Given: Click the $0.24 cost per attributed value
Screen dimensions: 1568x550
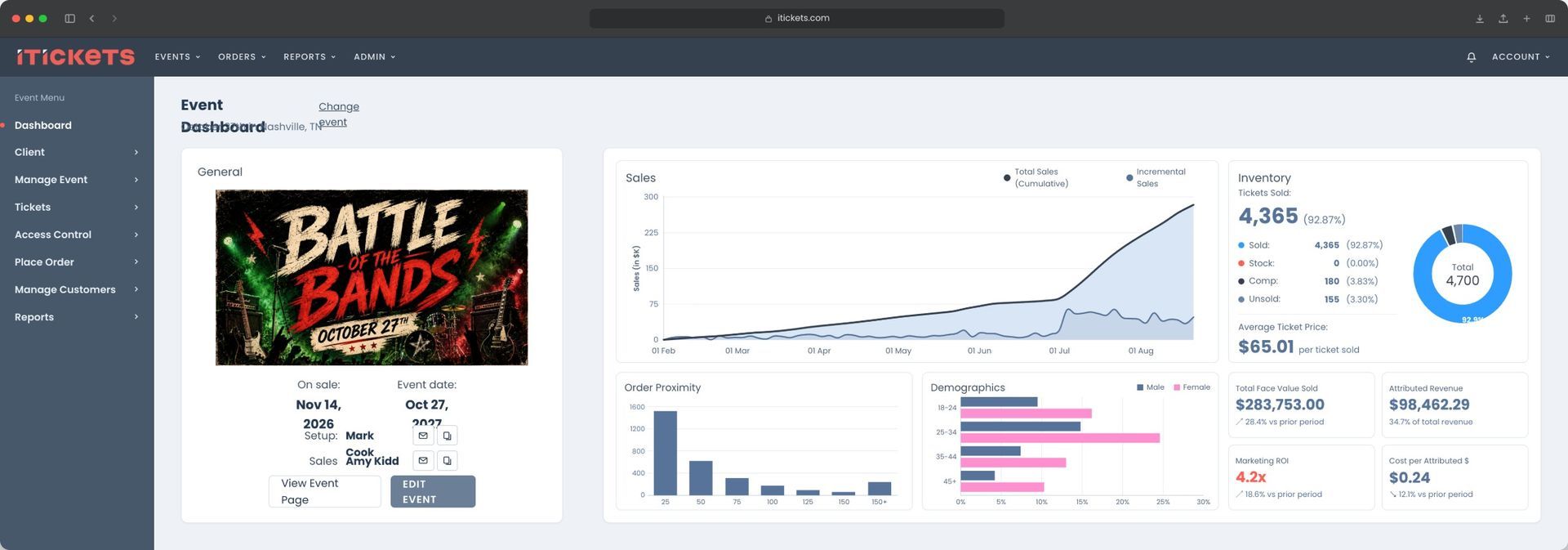Looking at the screenshot, I should click(x=1410, y=477).
